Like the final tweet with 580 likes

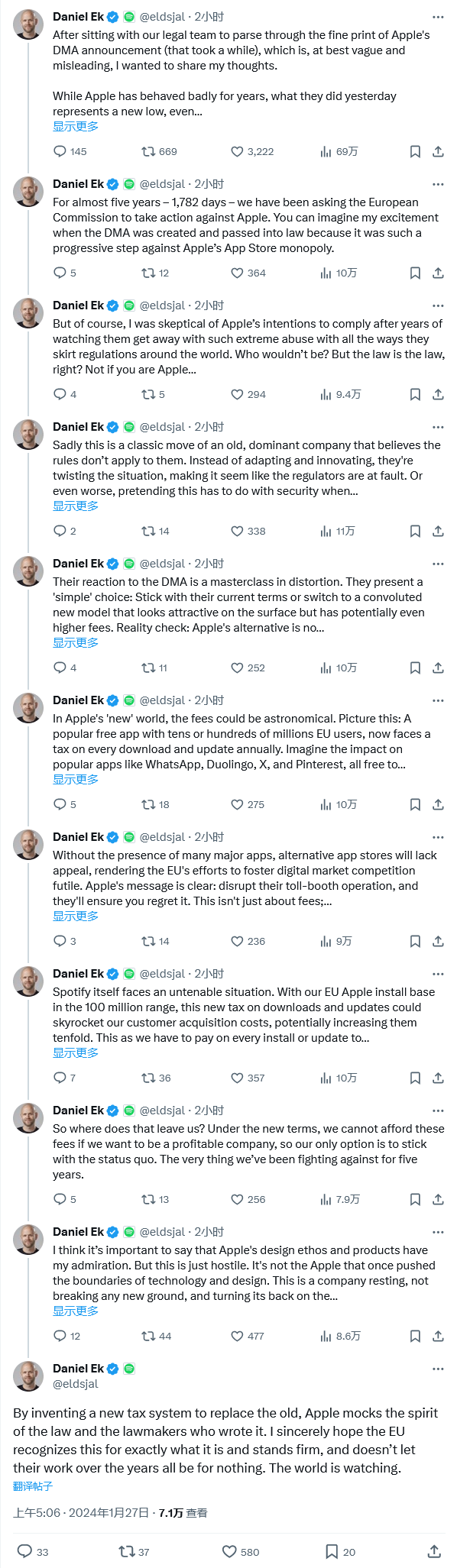(x=240, y=1551)
